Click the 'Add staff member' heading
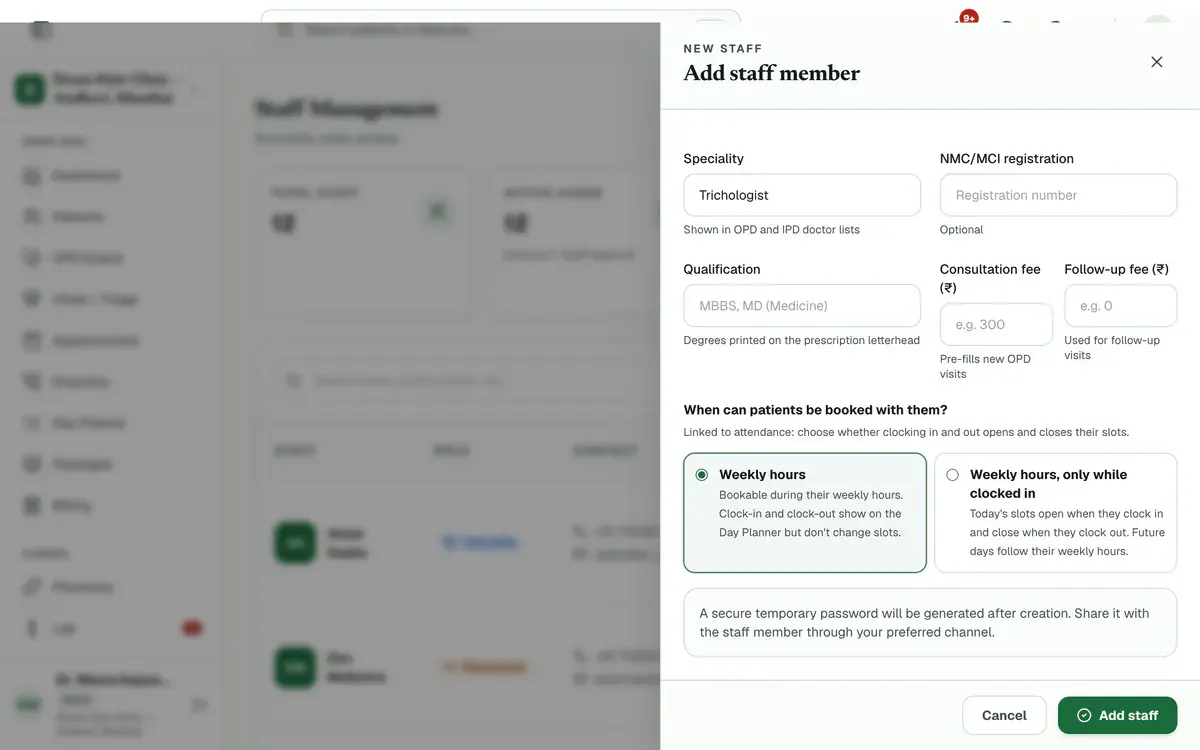Screen dimensions: 1200x750 [772, 73]
